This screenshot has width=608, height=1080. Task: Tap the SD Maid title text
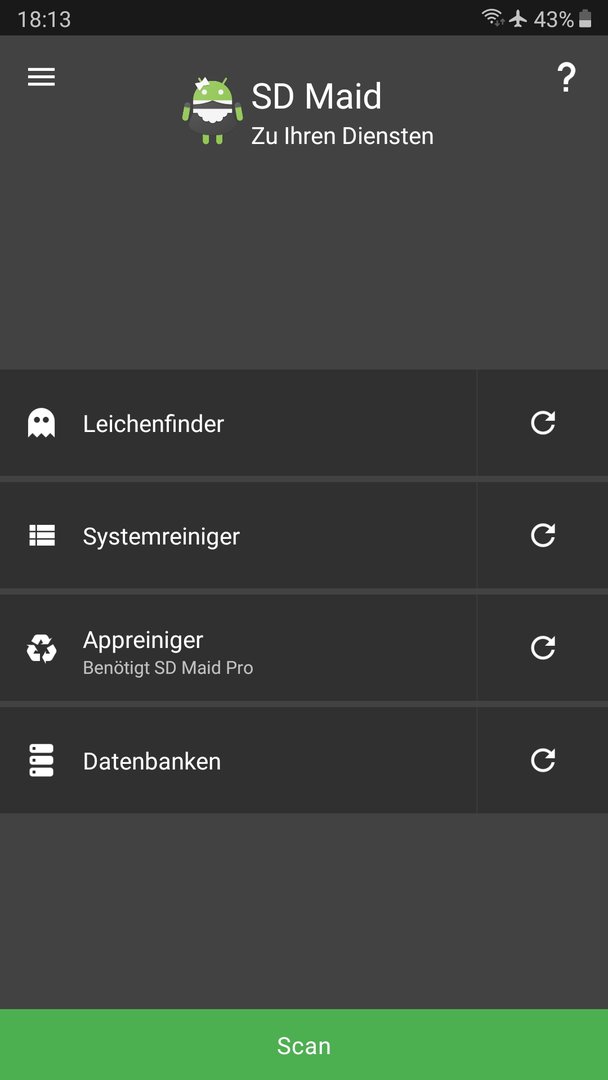(x=316, y=96)
